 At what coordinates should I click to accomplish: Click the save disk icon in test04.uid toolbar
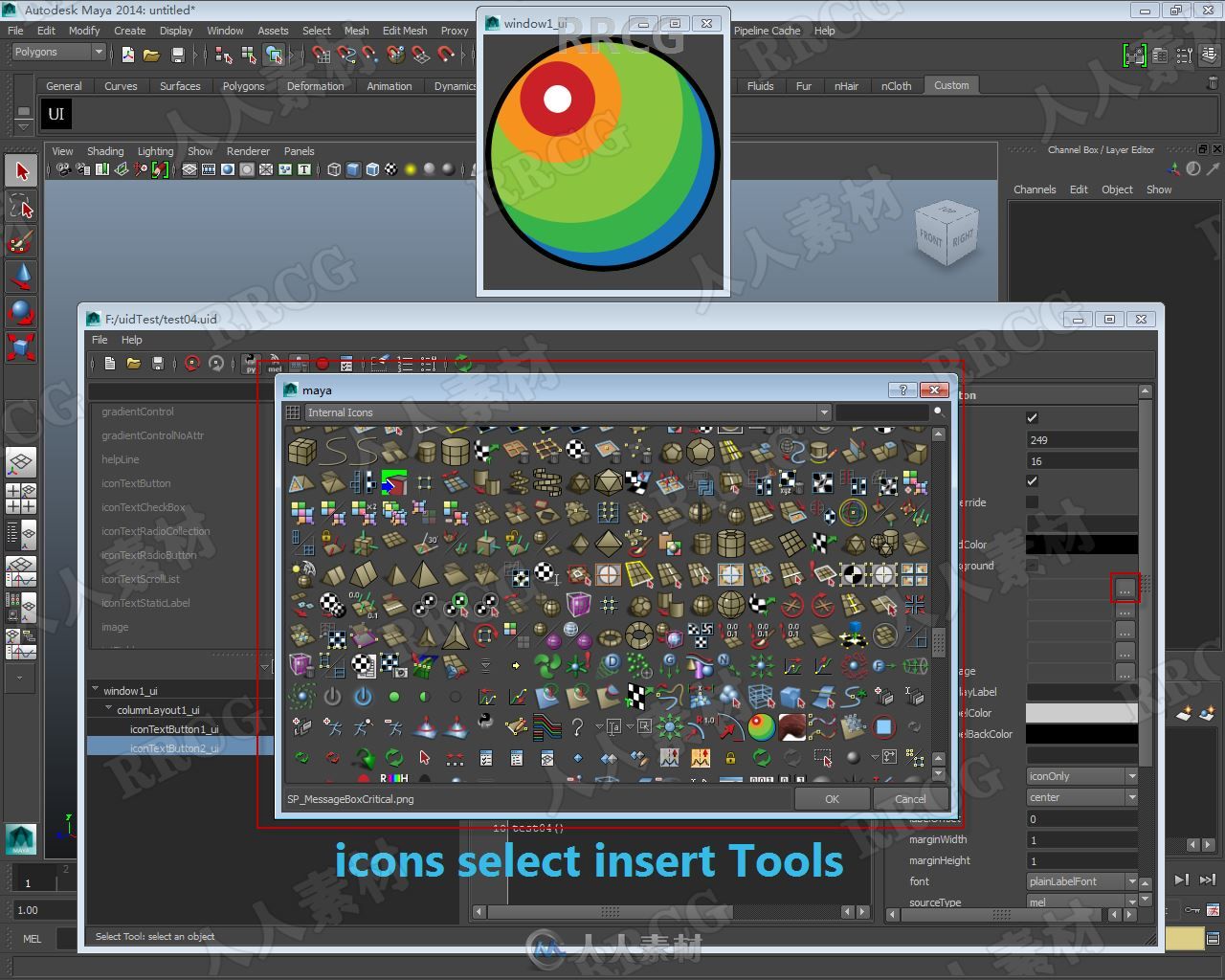click(158, 364)
